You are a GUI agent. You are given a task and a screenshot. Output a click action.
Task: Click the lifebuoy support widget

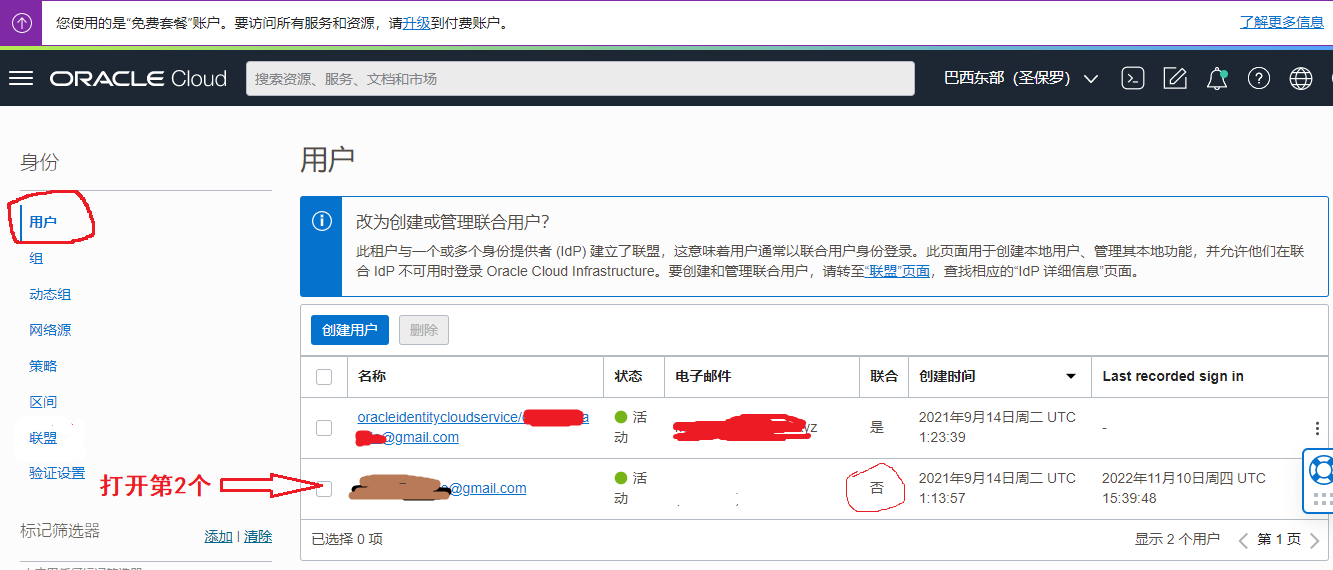[x=1321, y=468]
